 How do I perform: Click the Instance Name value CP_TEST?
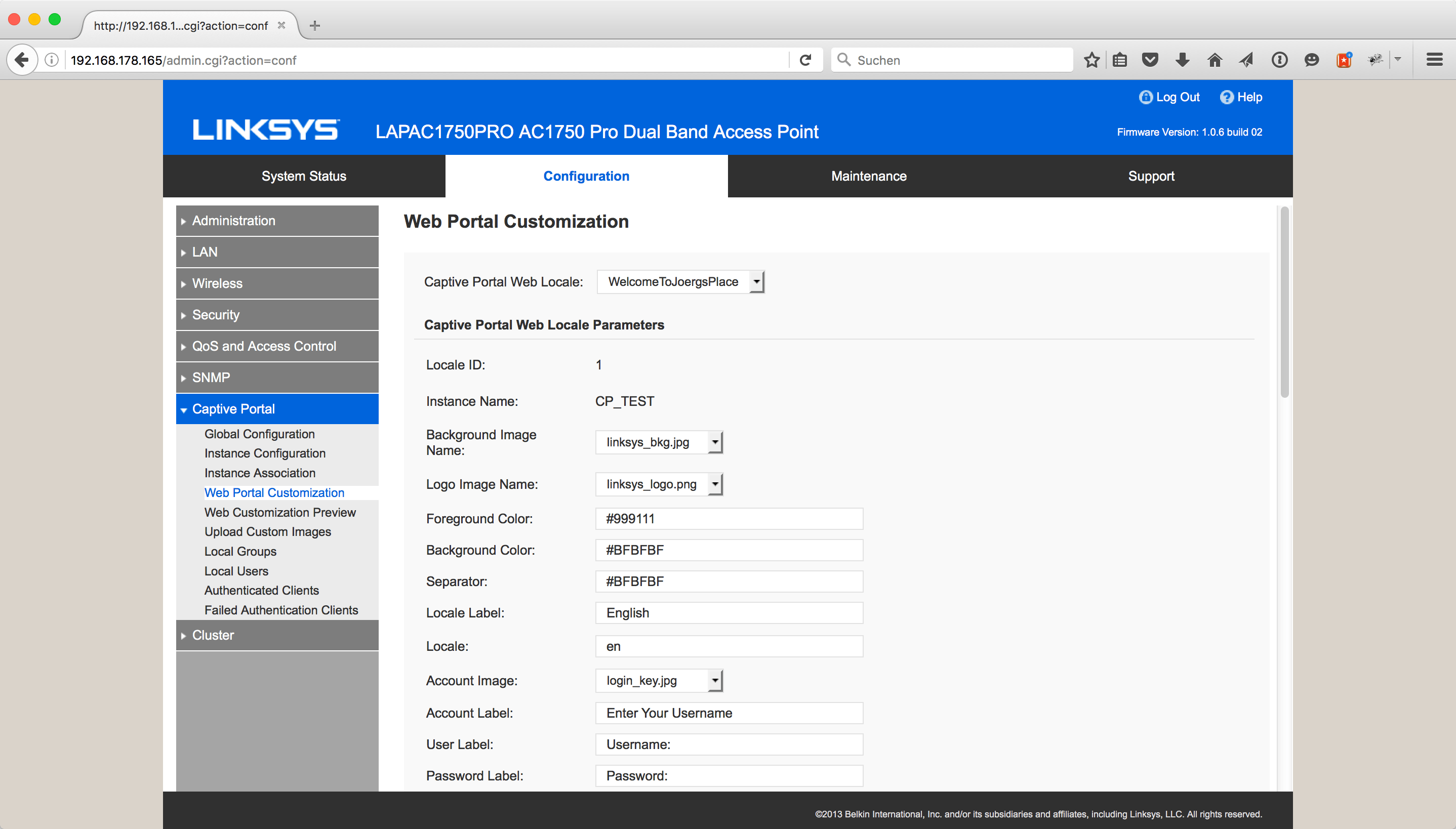click(x=625, y=401)
